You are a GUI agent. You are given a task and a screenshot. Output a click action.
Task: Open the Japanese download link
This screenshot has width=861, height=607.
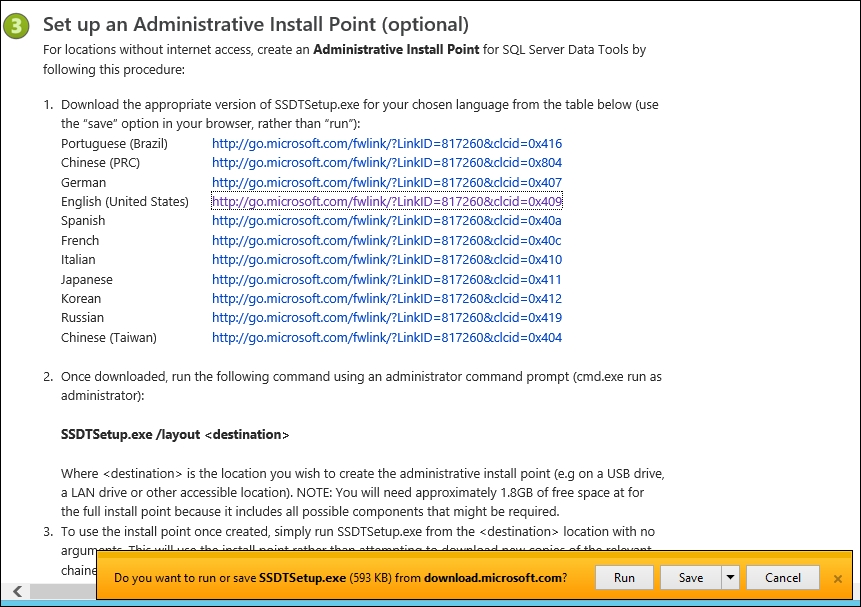[x=386, y=279]
